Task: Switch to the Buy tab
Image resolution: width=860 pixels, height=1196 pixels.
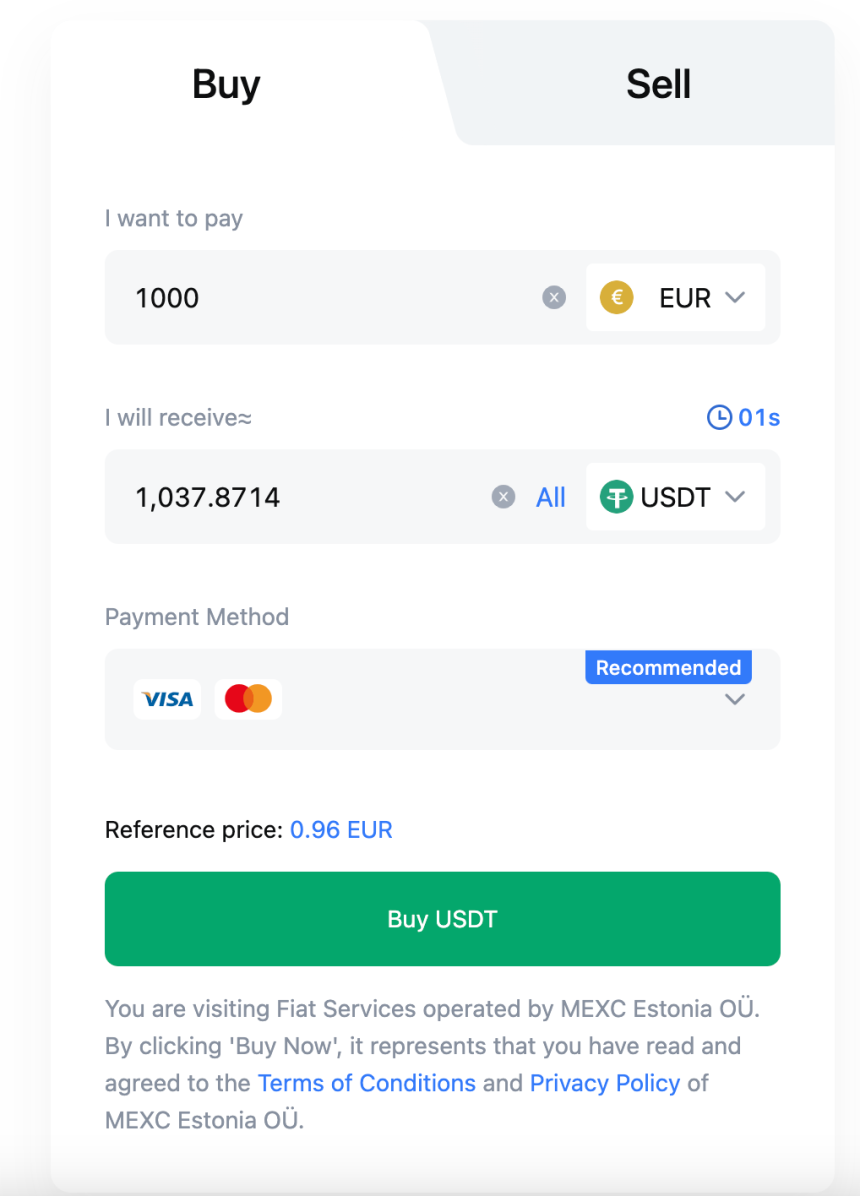Action: click(226, 84)
